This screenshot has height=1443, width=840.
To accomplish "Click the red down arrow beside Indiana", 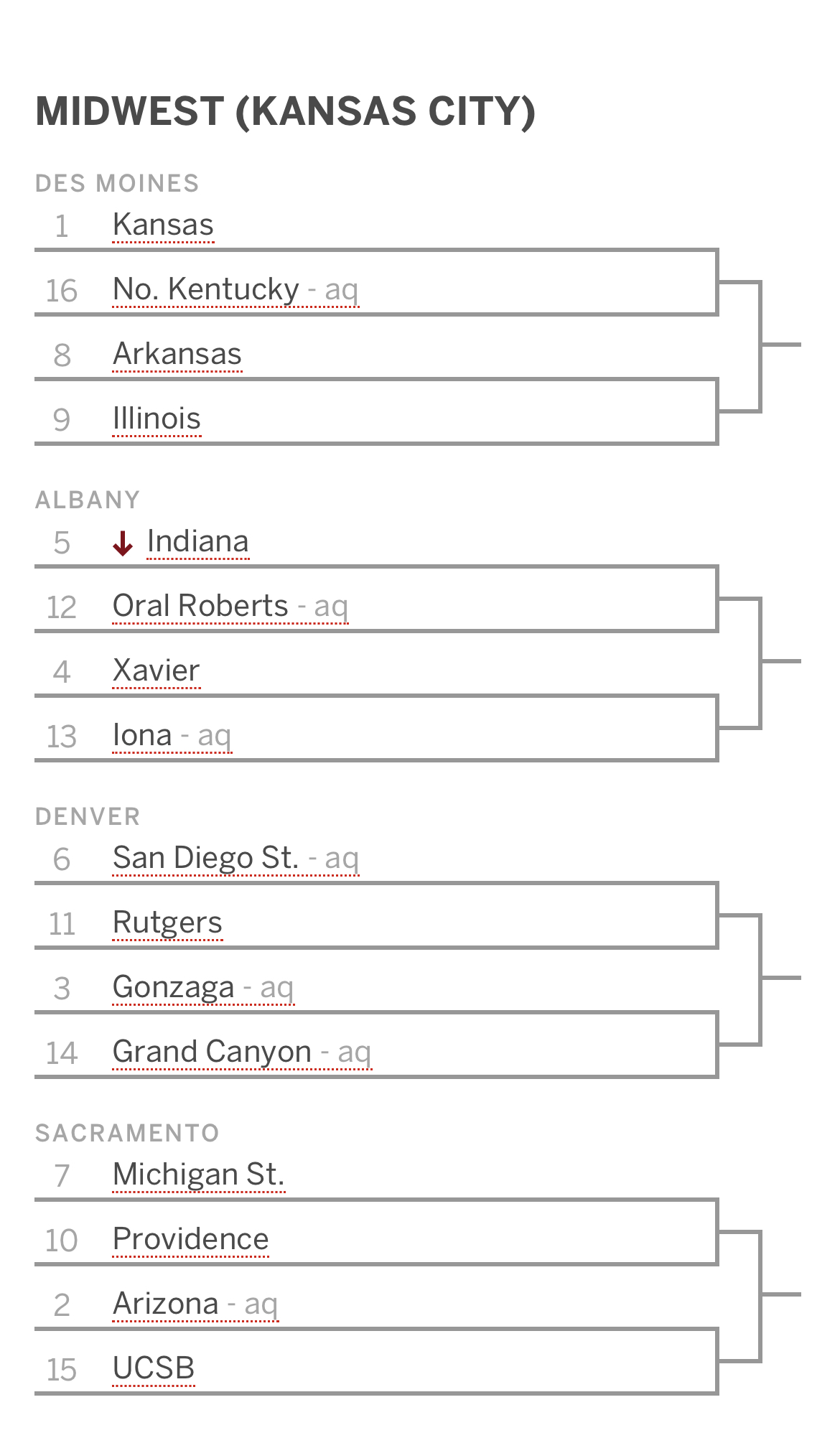I will (x=123, y=543).
